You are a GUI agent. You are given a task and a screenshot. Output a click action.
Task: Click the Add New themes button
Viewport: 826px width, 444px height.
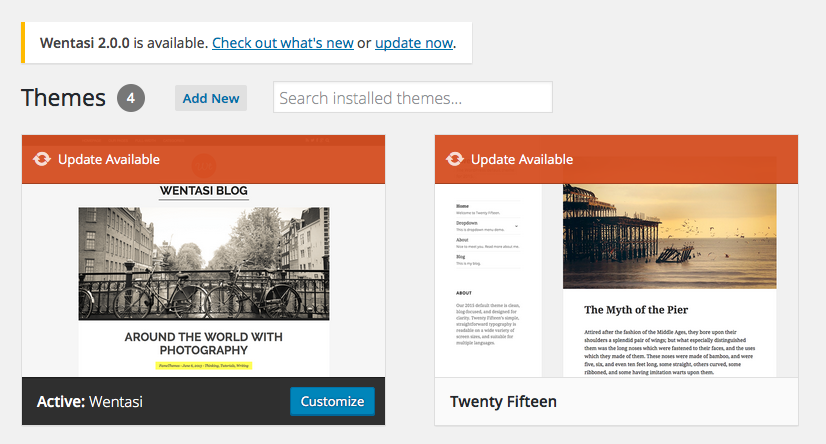(x=211, y=98)
